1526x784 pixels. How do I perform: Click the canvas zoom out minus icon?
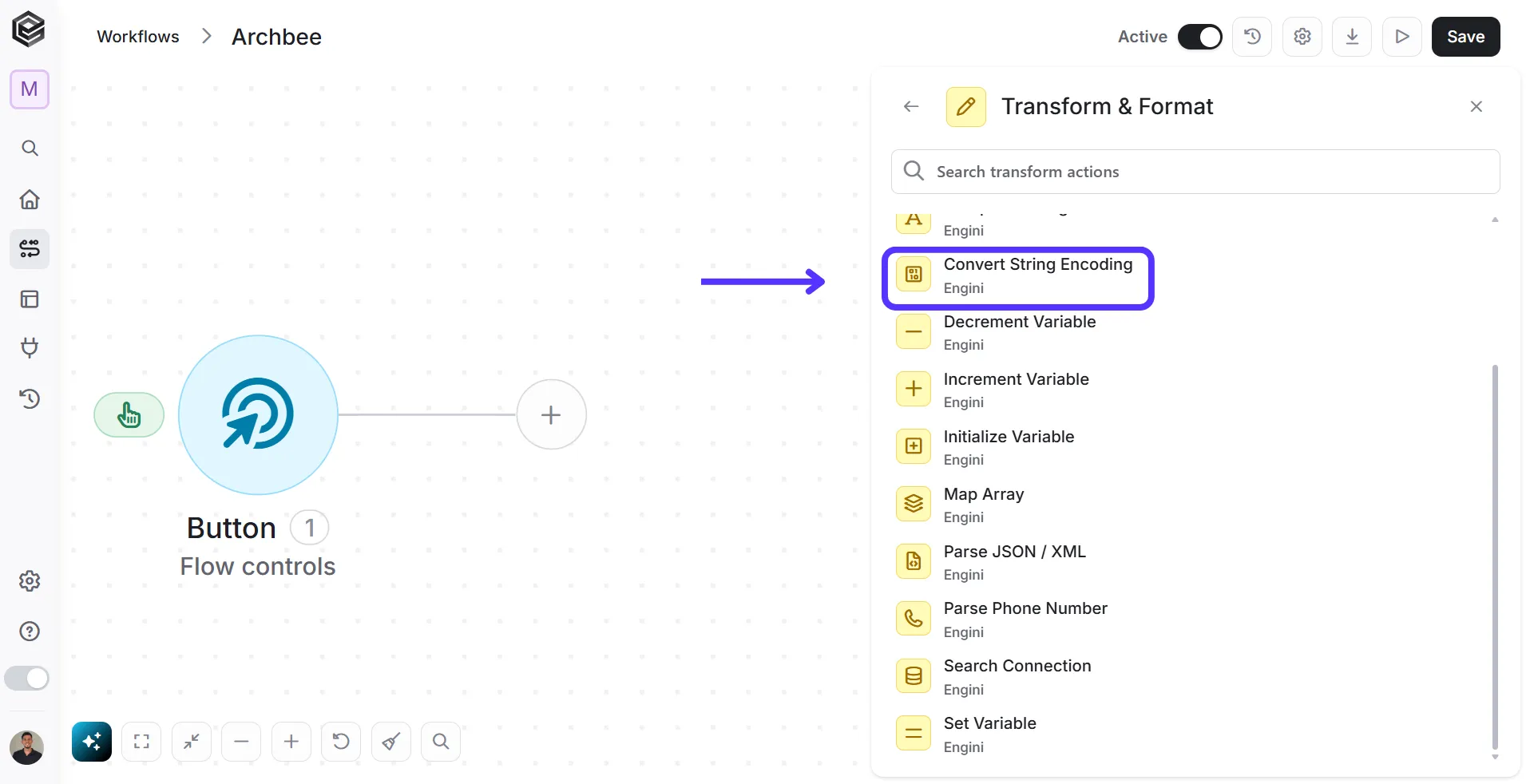coord(241,742)
